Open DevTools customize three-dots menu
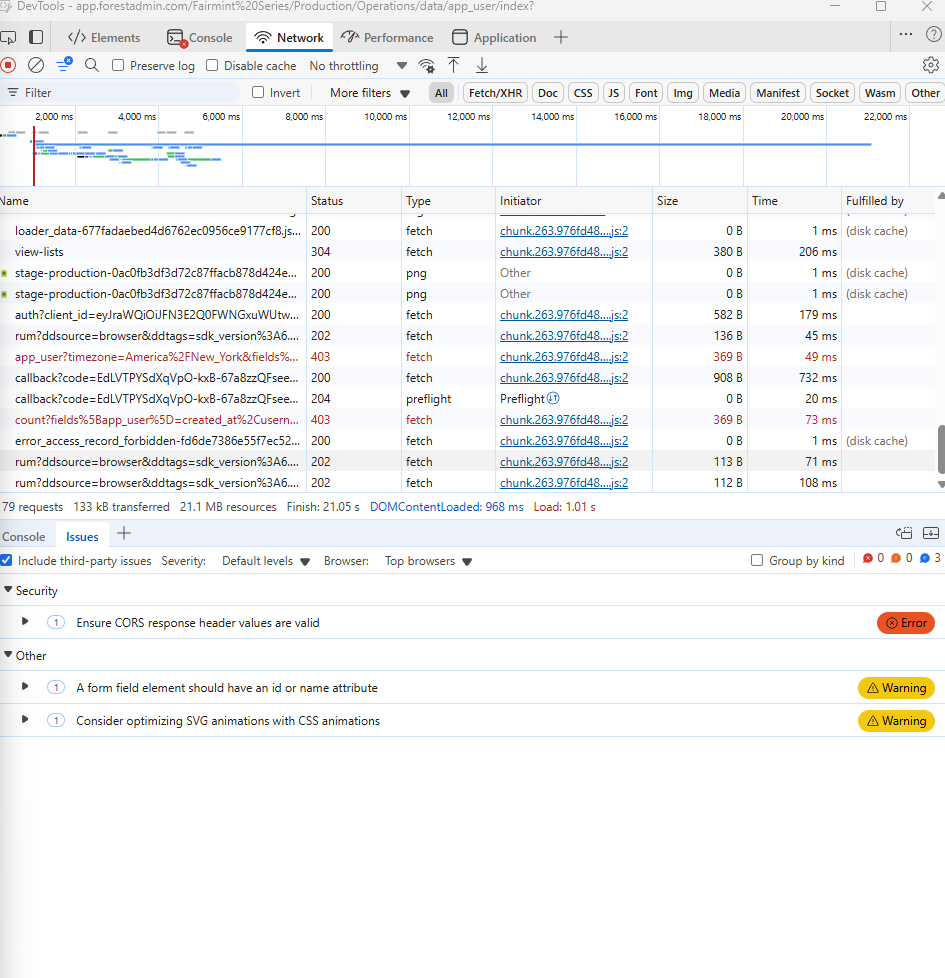The image size is (945, 978). coord(906,35)
